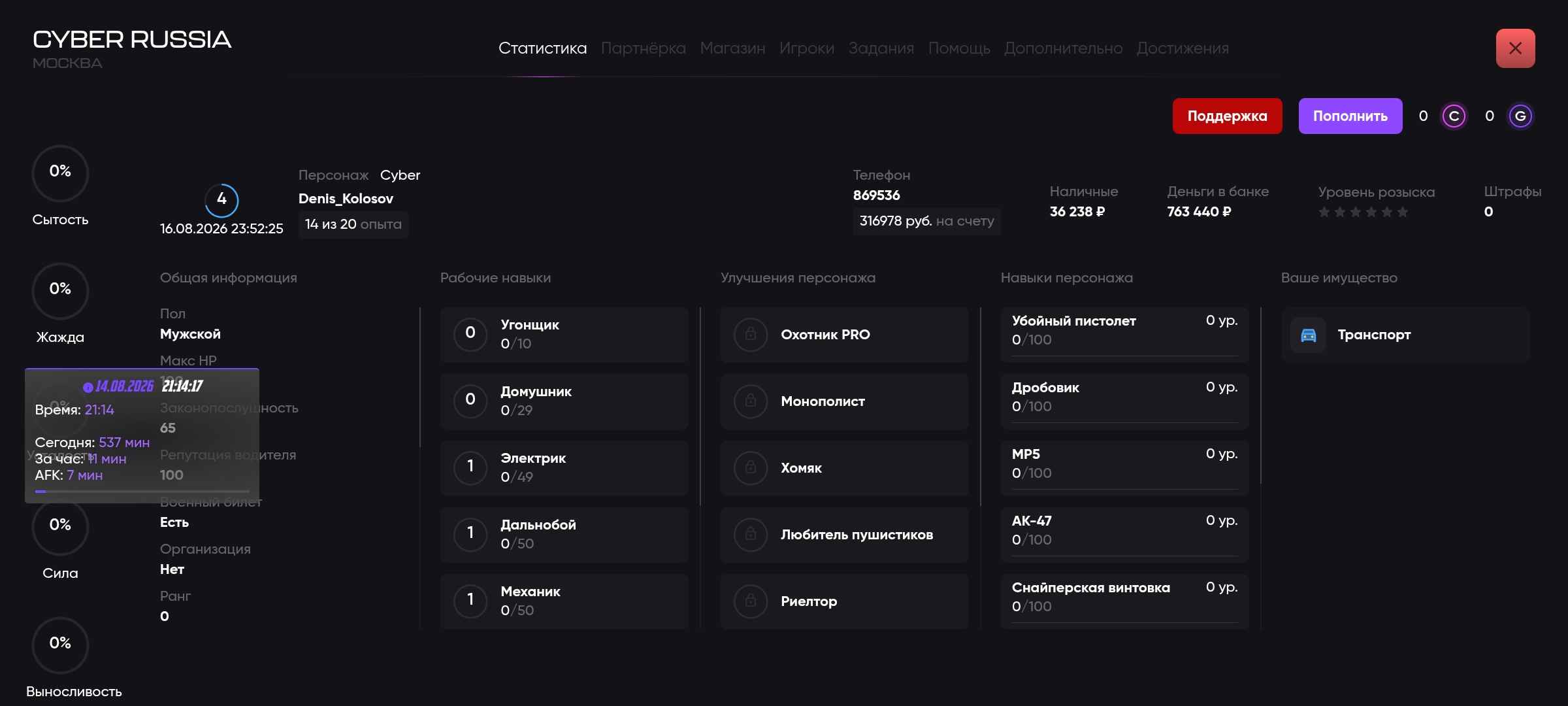Click the Механик level circle
The width and height of the screenshot is (1568, 706).
(470, 600)
